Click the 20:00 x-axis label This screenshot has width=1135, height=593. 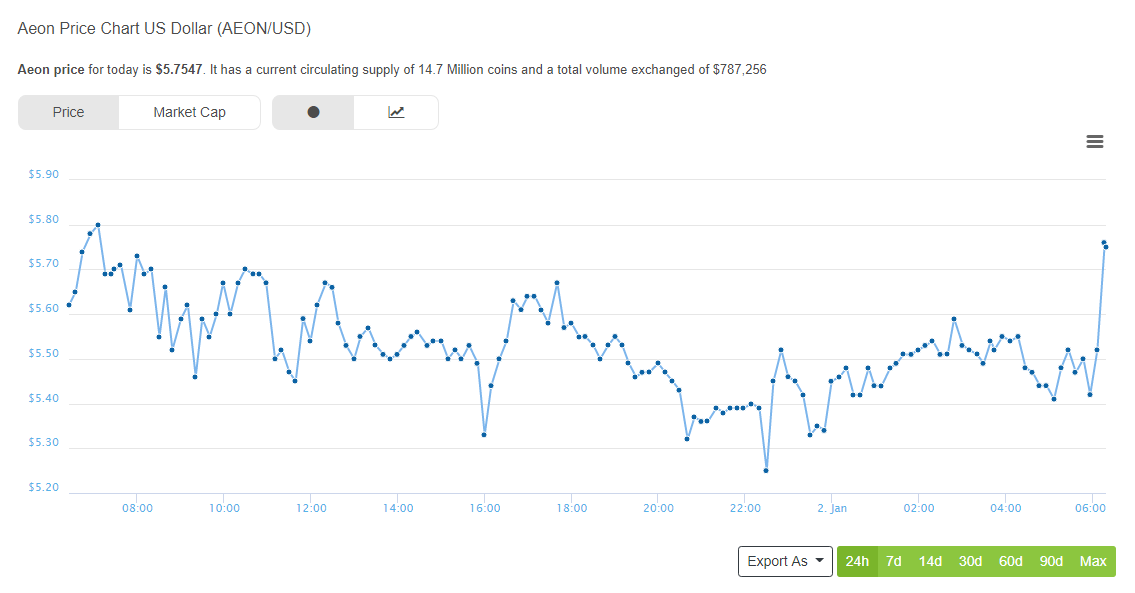pyautogui.click(x=659, y=508)
